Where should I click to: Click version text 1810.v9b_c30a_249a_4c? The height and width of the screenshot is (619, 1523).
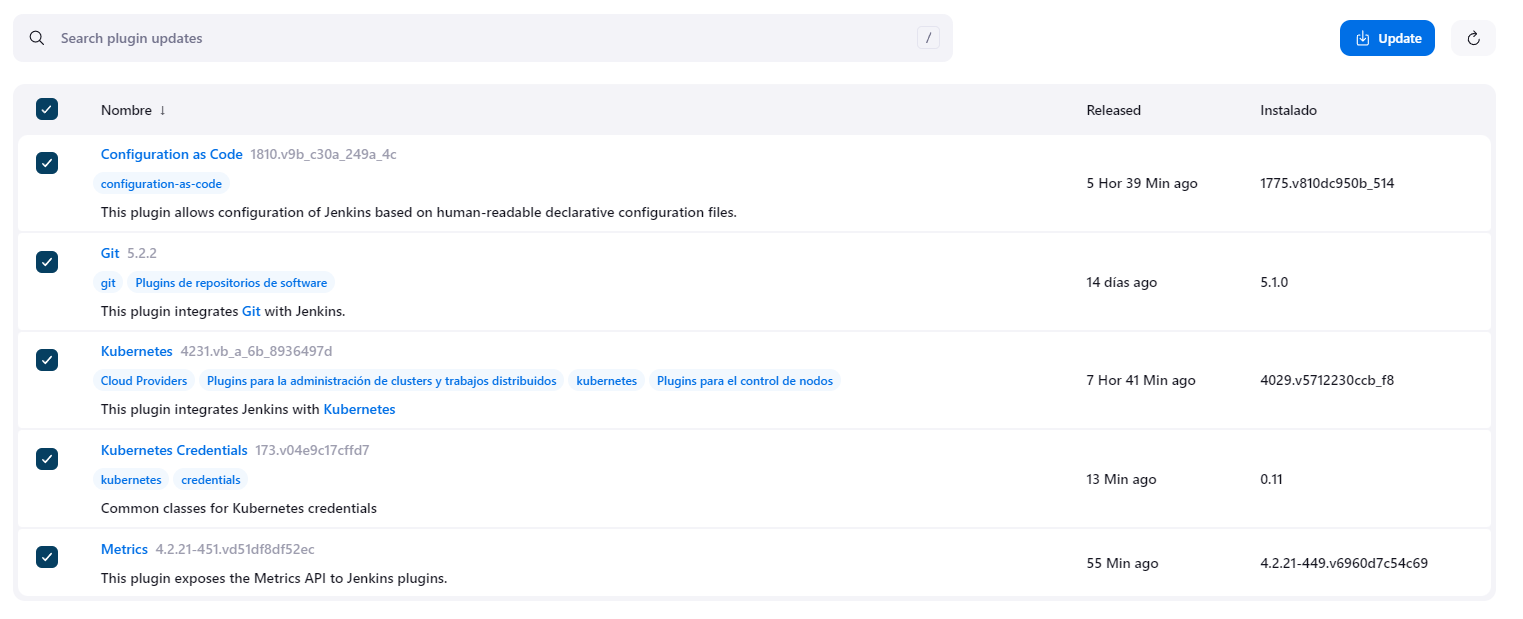coord(323,154)
